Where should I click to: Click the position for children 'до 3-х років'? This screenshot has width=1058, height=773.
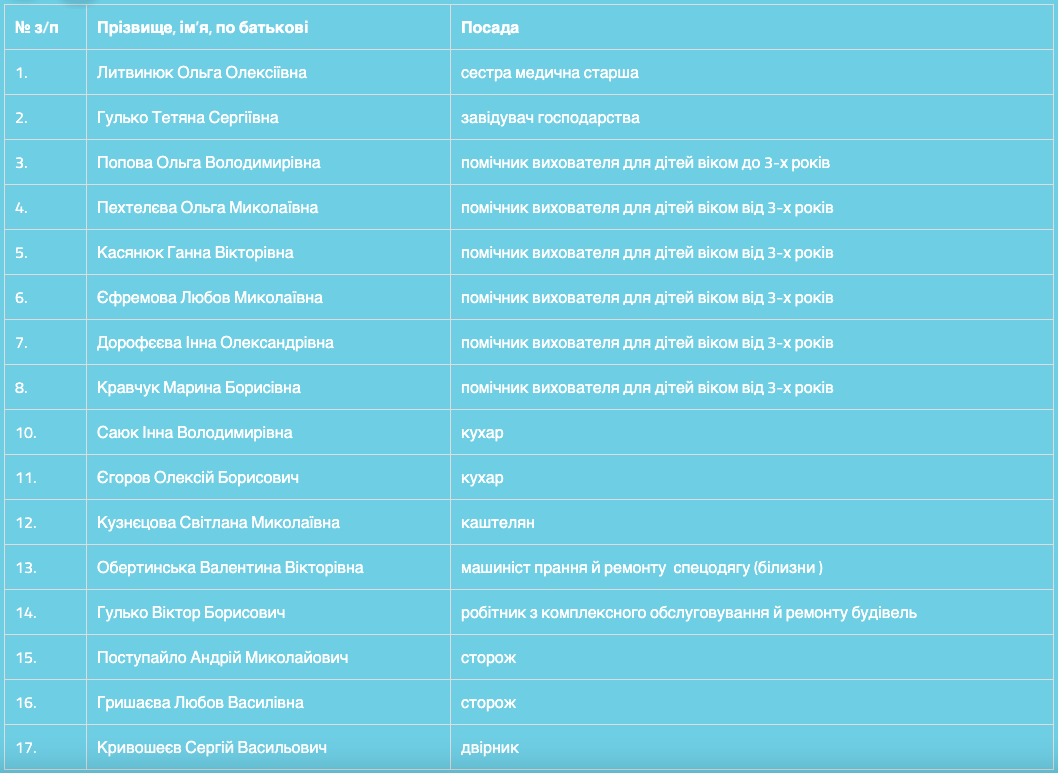(x=645, y=162)
